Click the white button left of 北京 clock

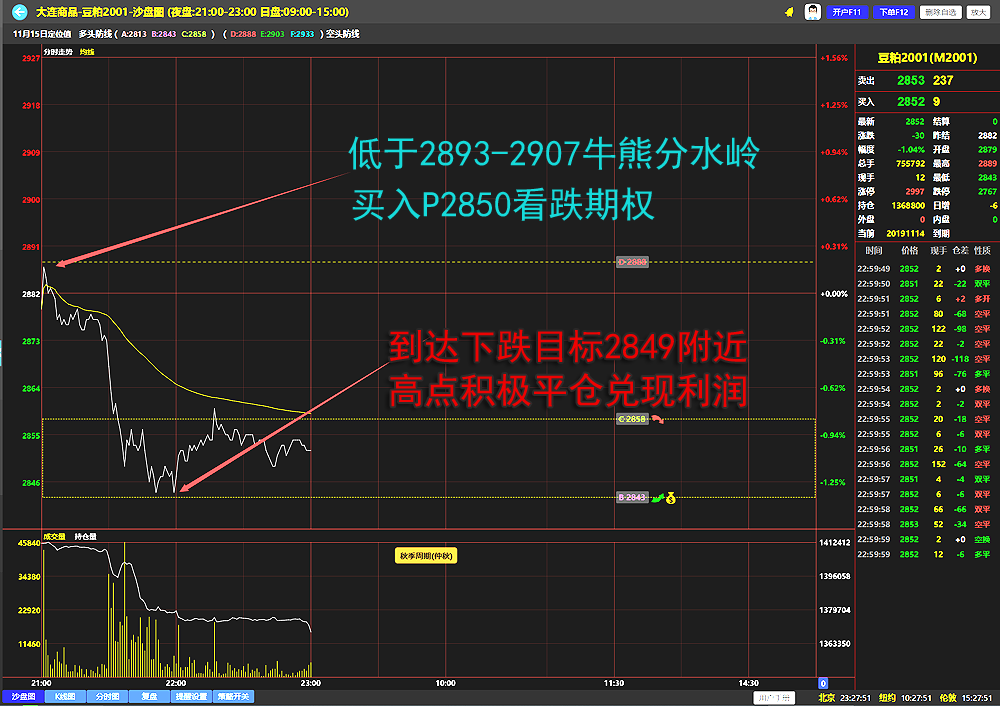(774, 697)
